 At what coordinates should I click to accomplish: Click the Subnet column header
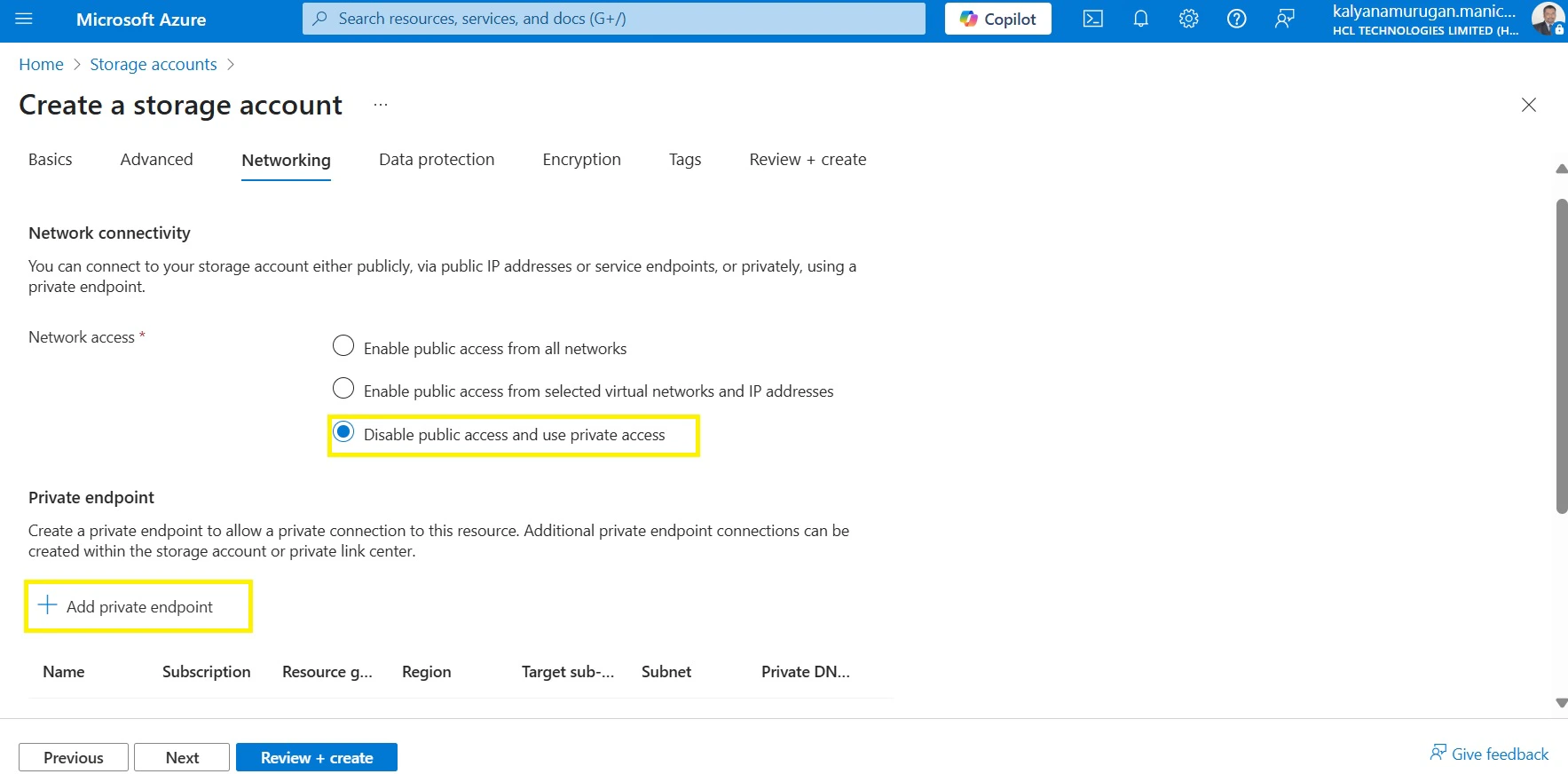[666, 672]
